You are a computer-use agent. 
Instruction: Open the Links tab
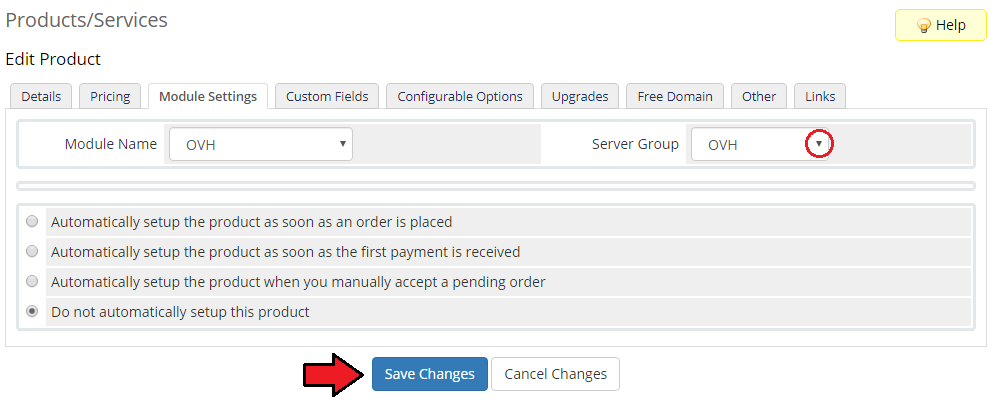click(820, 96)
